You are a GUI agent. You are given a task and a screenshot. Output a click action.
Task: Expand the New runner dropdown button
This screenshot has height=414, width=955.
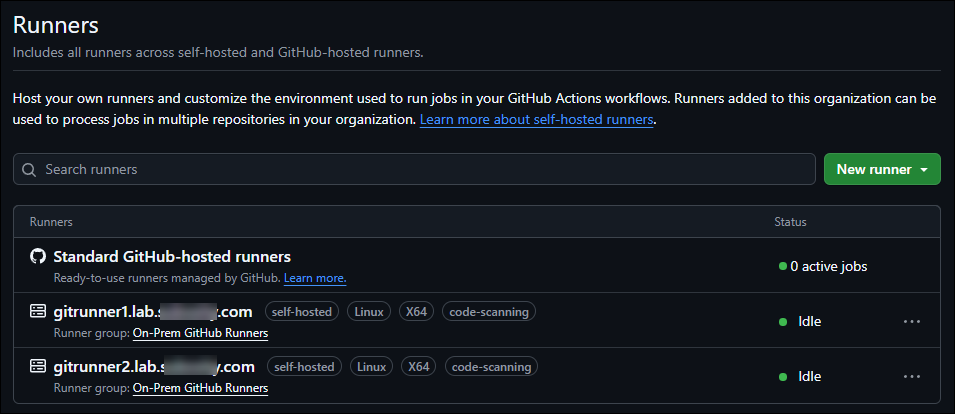(881, 169)
